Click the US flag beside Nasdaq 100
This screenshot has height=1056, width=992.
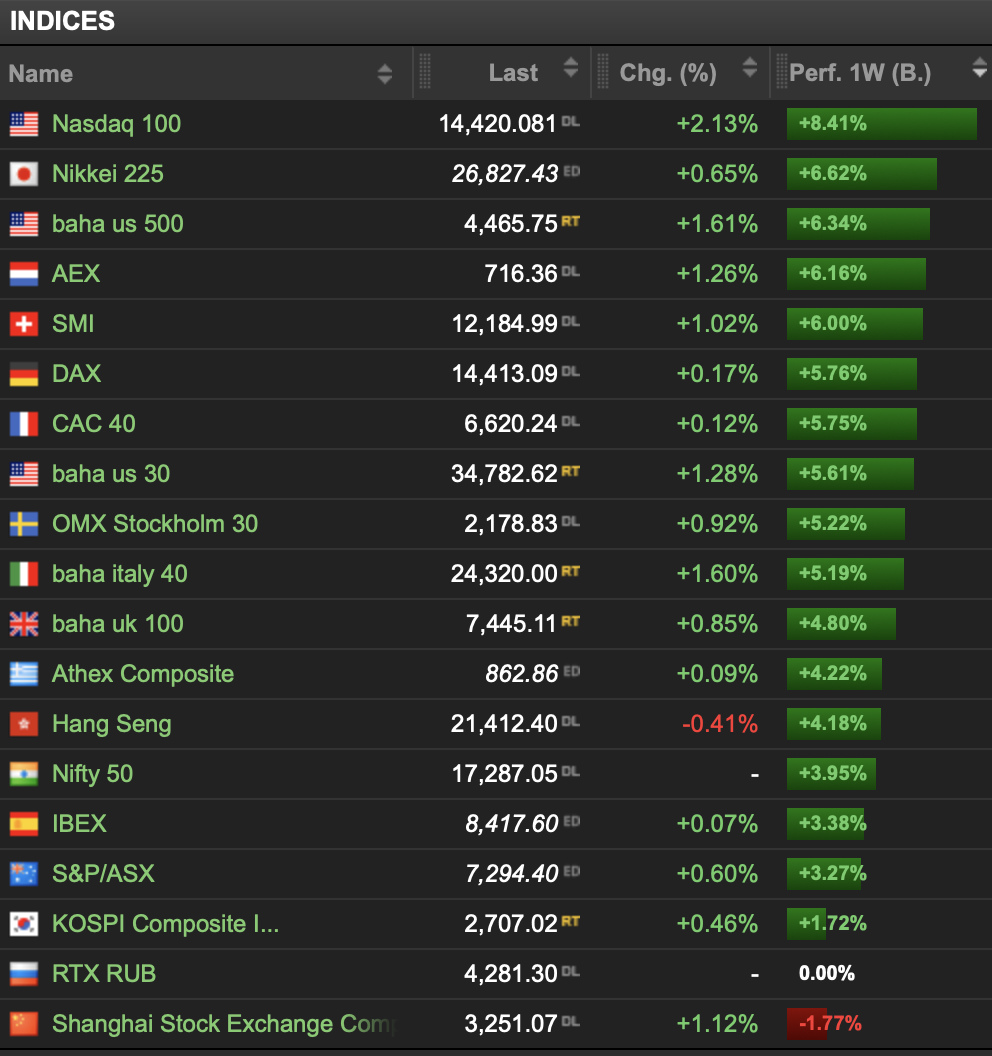(24, 124)
